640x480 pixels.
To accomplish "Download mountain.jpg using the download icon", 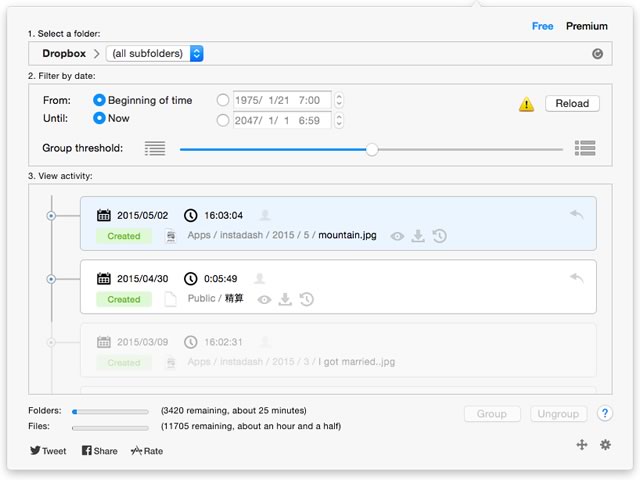I will [x=418, y=236].
